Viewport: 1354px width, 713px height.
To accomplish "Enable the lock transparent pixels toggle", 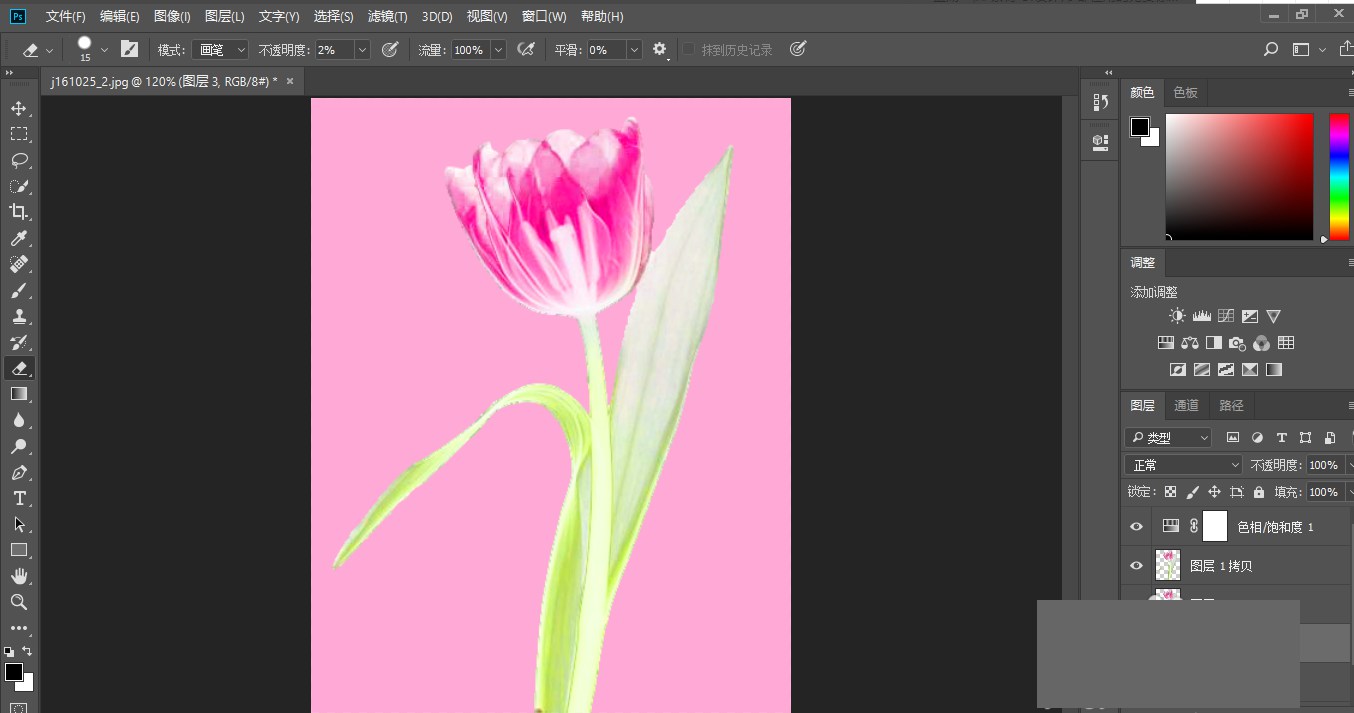I will click(1170, 491).
